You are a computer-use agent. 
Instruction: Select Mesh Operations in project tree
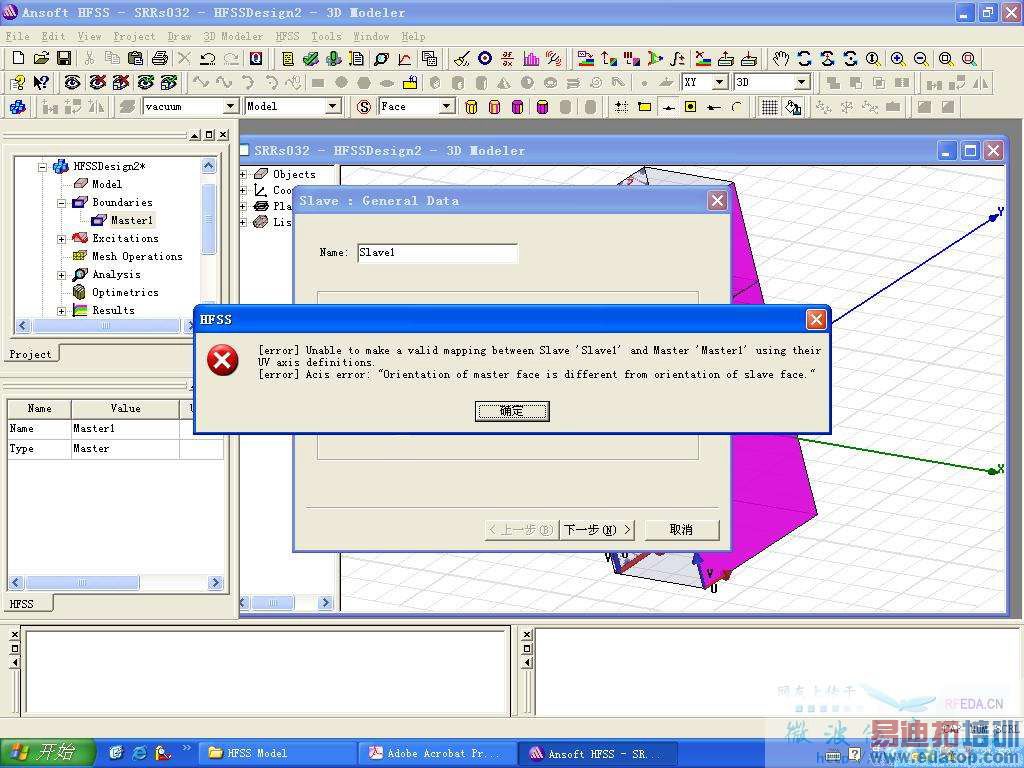[136, 257]
